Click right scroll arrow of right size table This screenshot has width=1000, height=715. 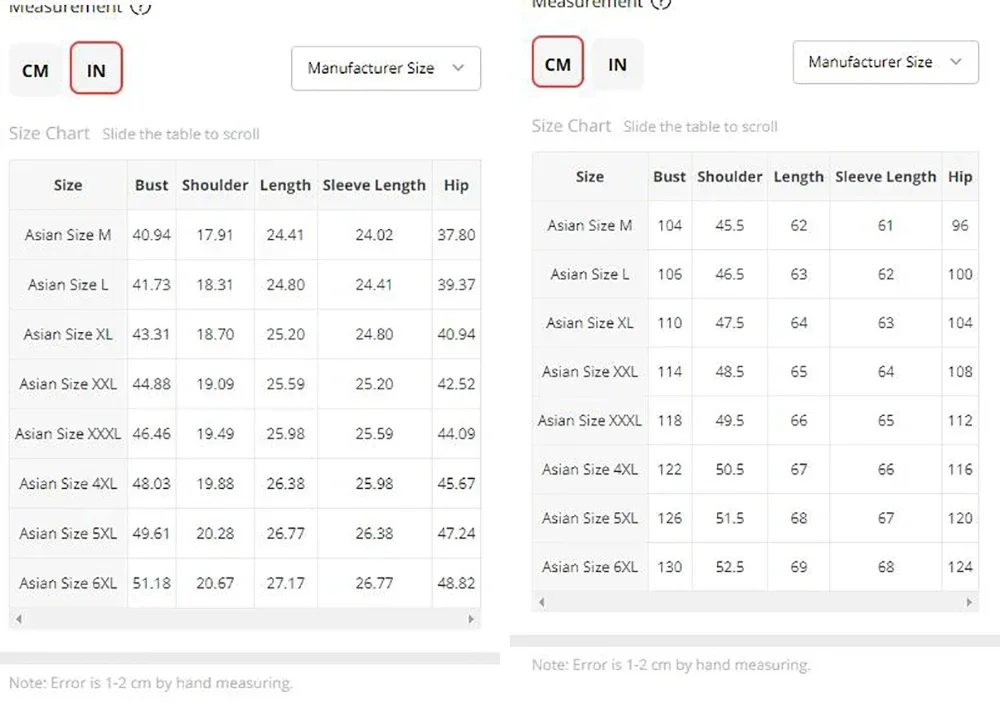[969, 602]
